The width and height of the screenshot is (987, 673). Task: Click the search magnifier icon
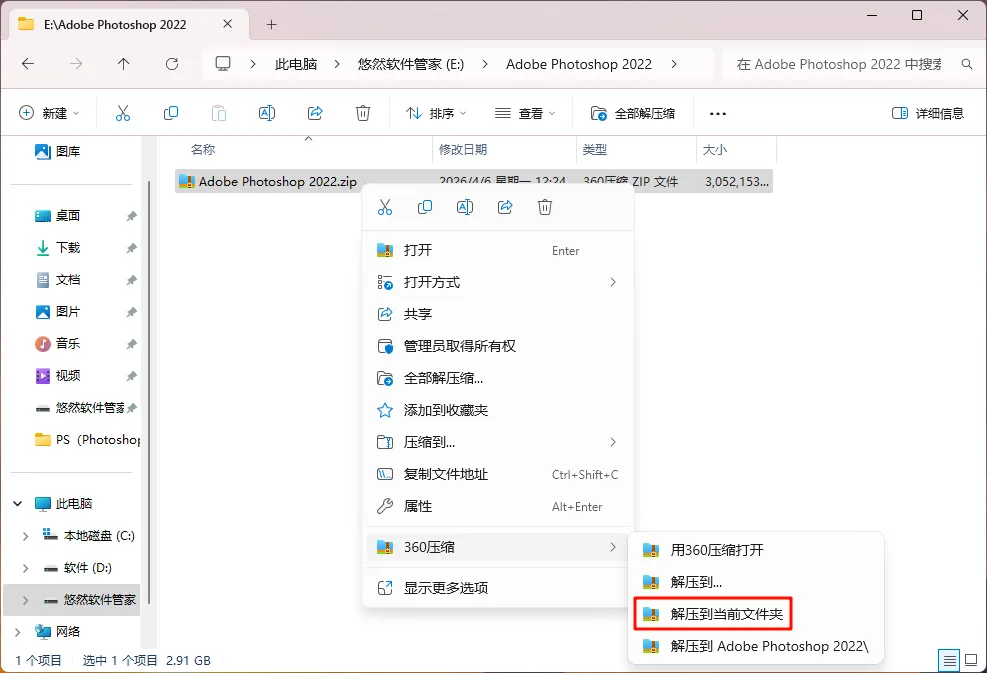[x=967, y=64]
